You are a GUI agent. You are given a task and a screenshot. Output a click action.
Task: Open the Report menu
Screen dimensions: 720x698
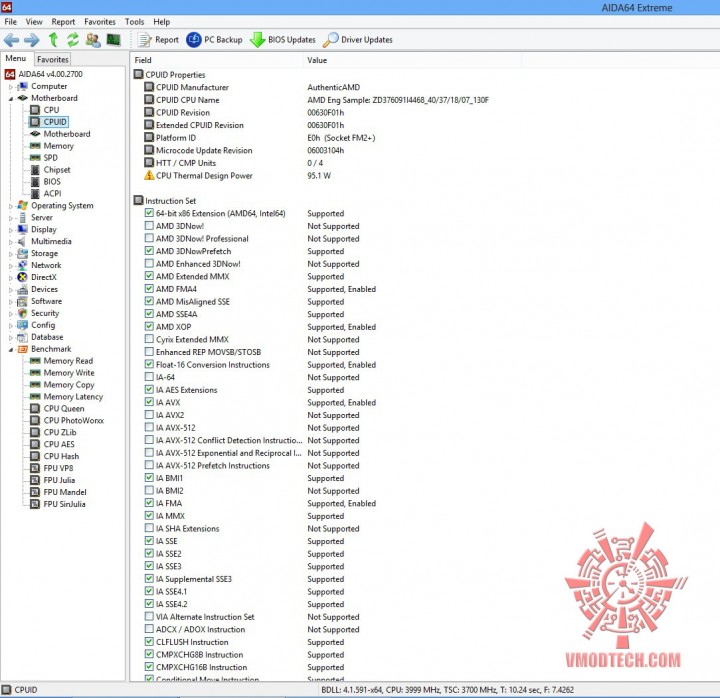tap(63, 22)
